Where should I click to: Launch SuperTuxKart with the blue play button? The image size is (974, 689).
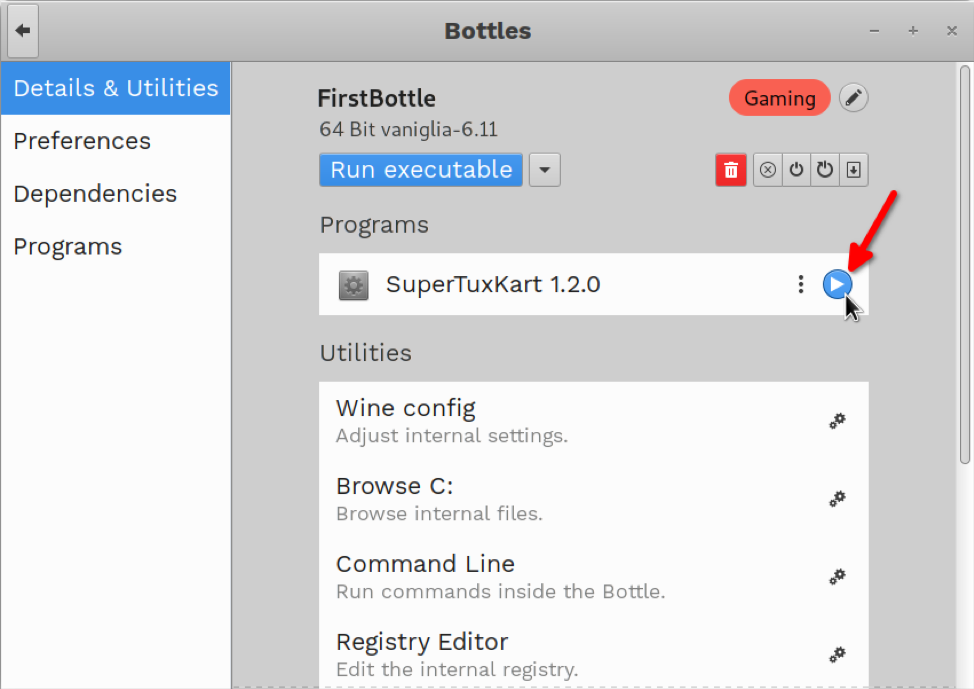tap(837, 285)
